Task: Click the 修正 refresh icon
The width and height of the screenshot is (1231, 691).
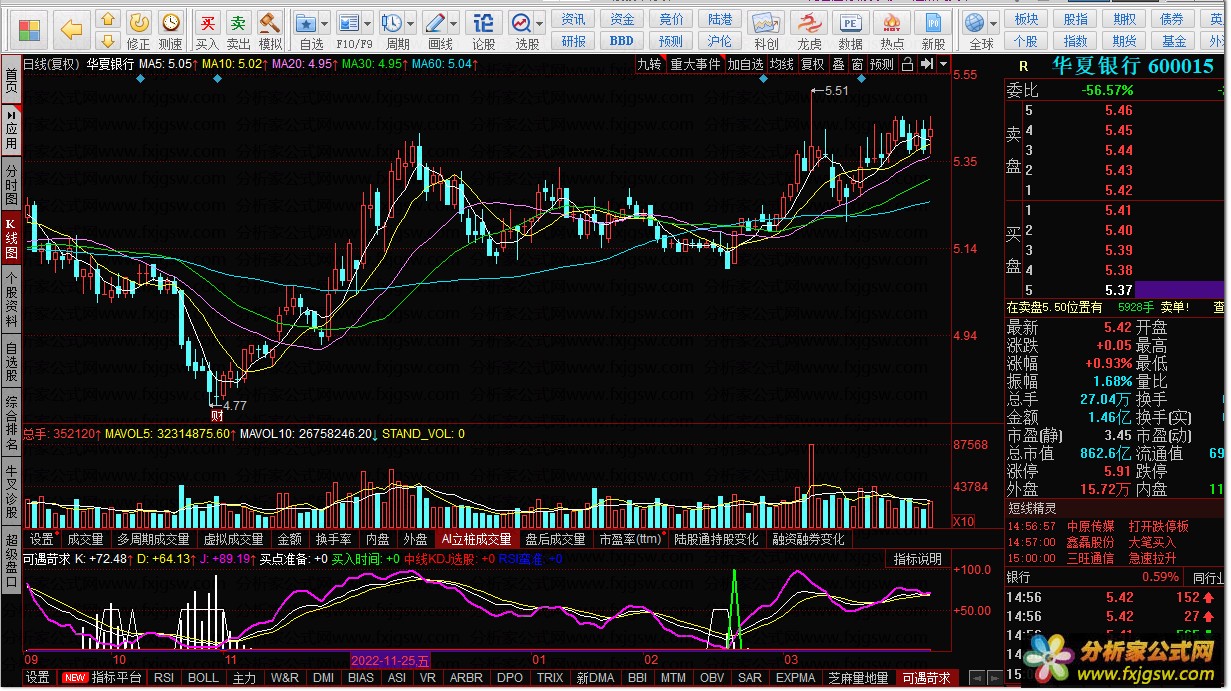Action: [x=139, y=22]
